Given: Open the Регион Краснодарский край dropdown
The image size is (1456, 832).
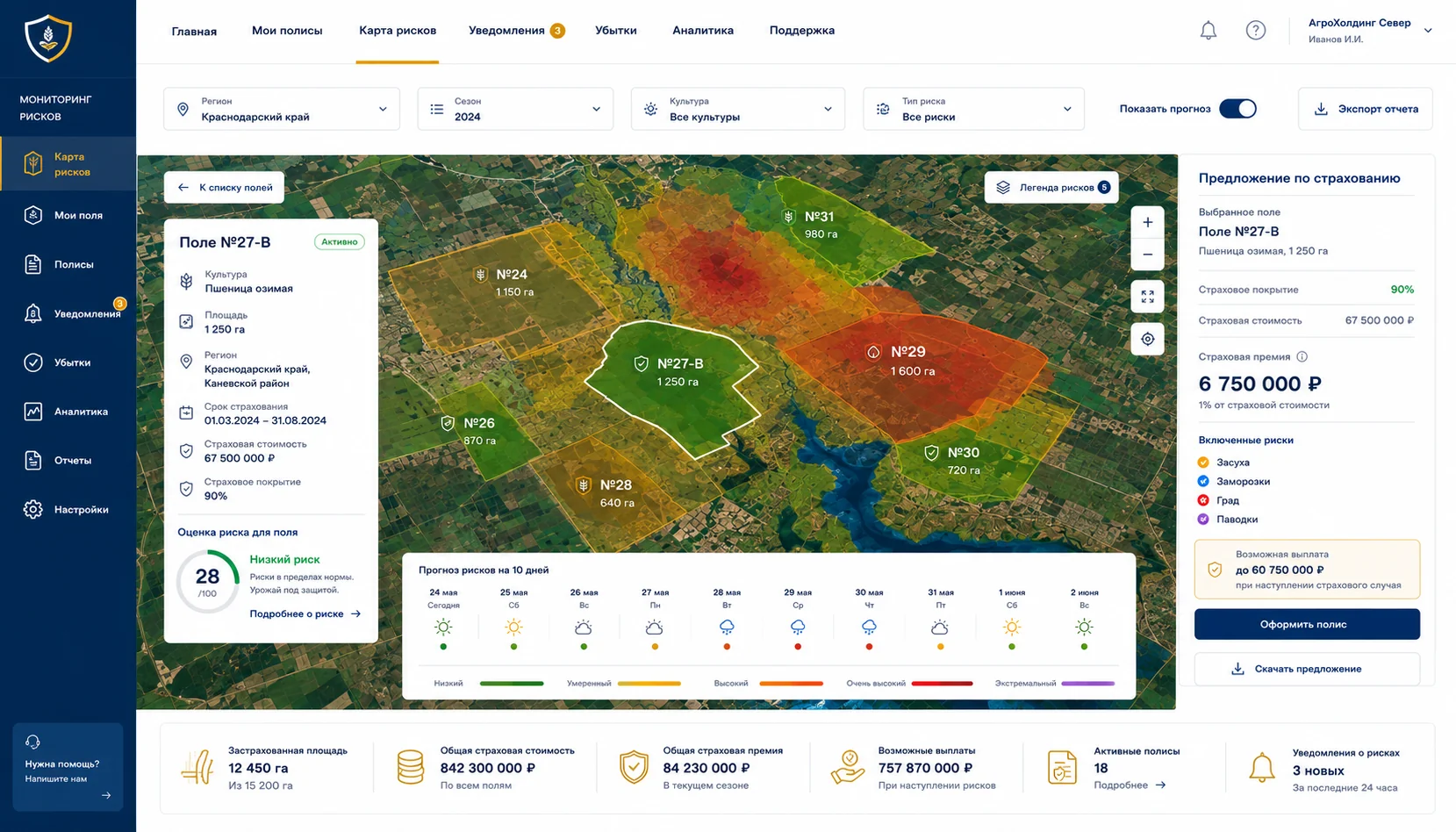Looking at the screenshot, I should tap(282, 109).
